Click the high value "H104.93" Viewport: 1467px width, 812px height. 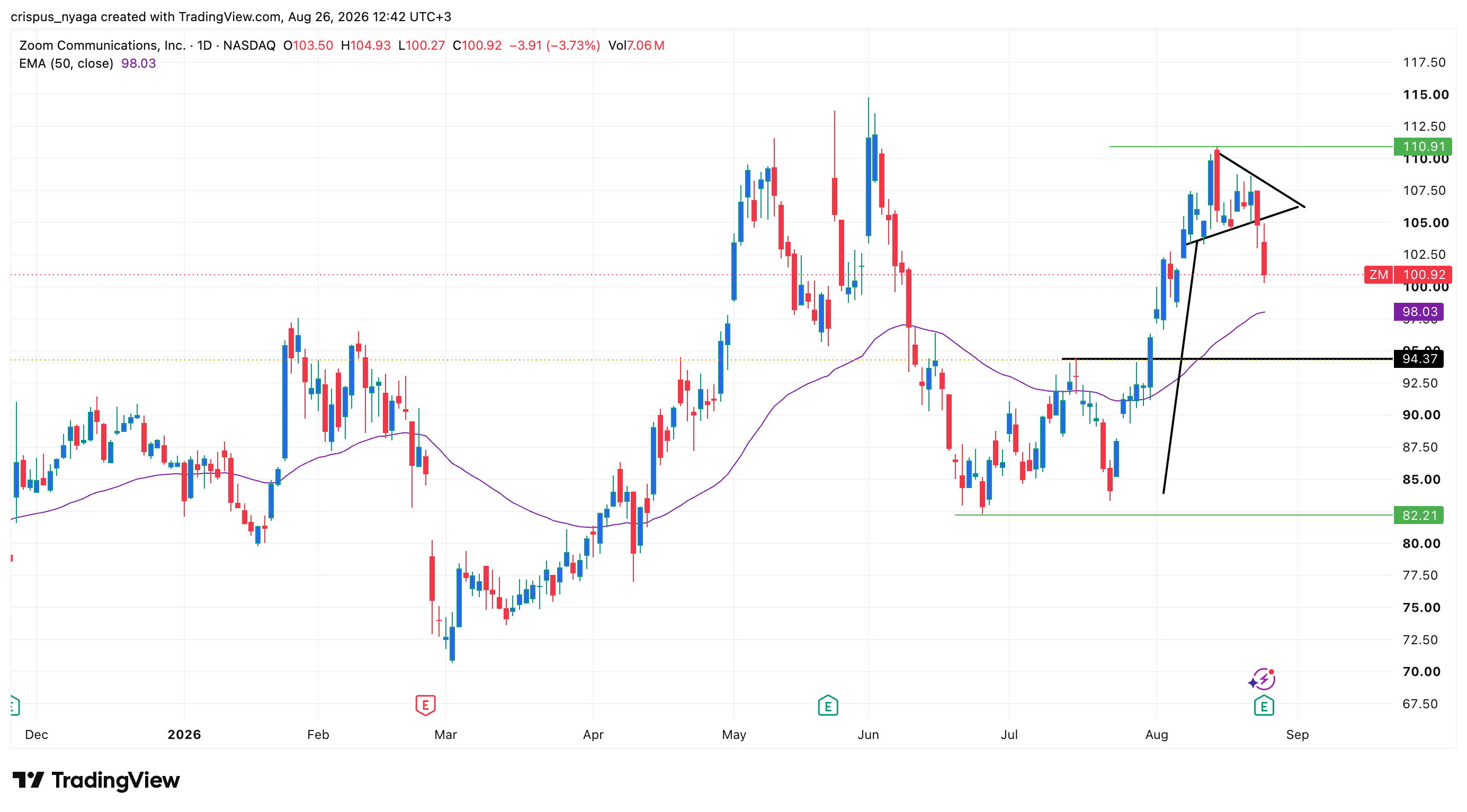pos(365,46)
